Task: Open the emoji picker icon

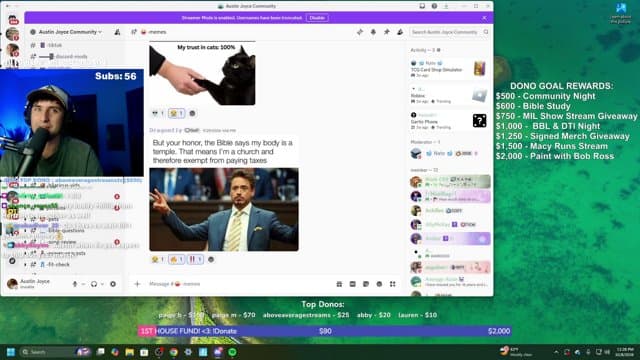Action: pos(379,284)
